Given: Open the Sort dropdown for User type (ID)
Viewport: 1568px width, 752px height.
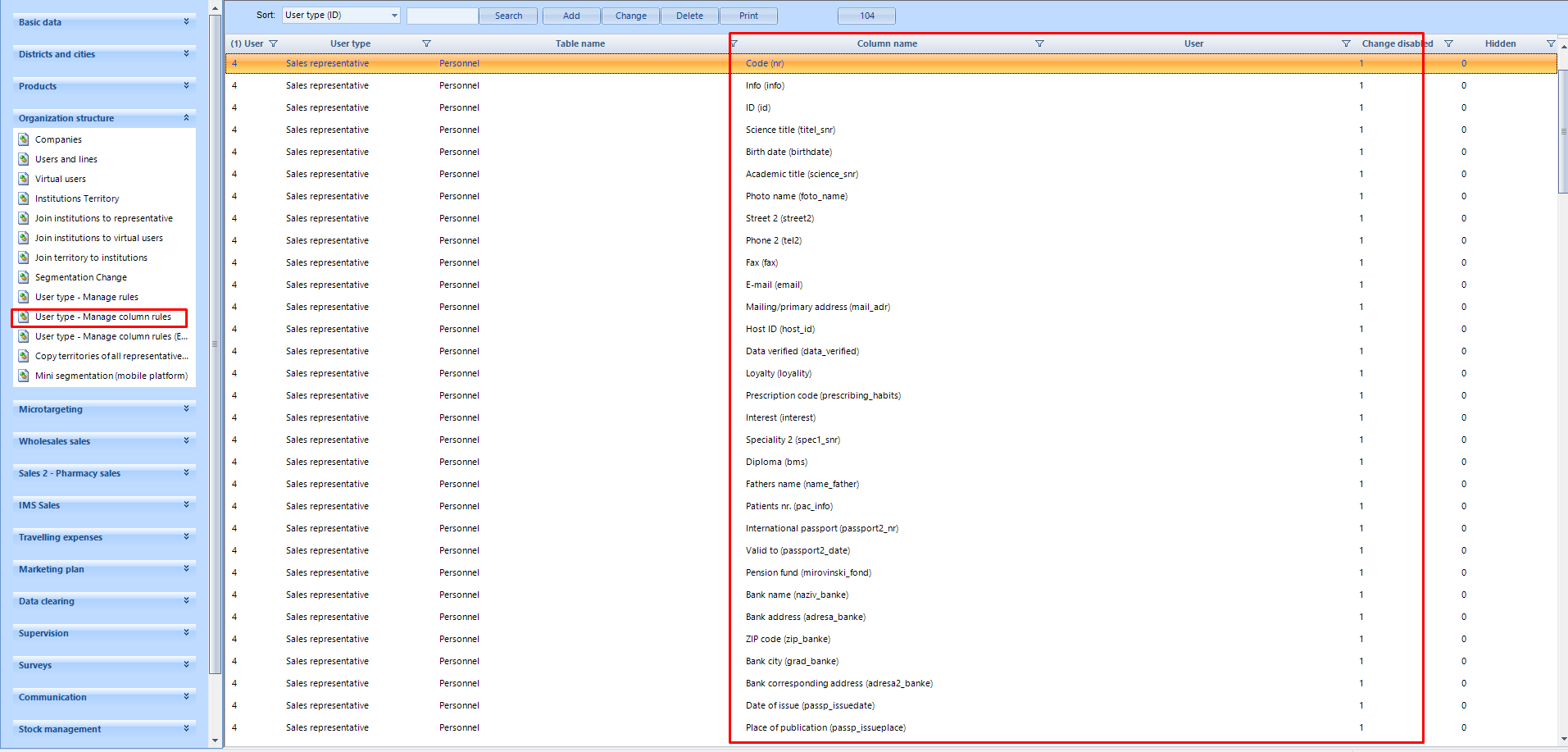Looking at the screenshot, I should (394, 16).
